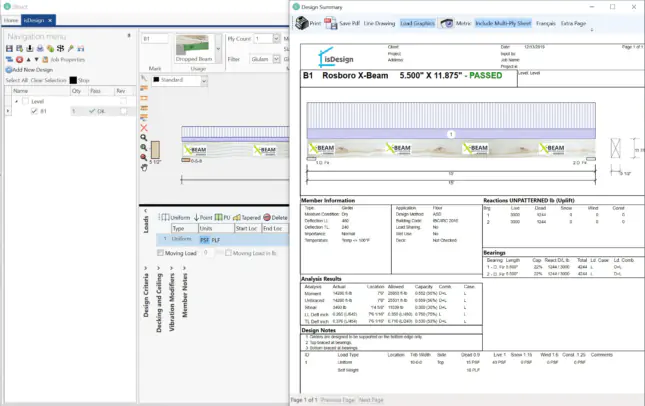This screenshot has height=406, width=645.
Task: Open the Filter Glulam dropdown
Action: [276, 59]
